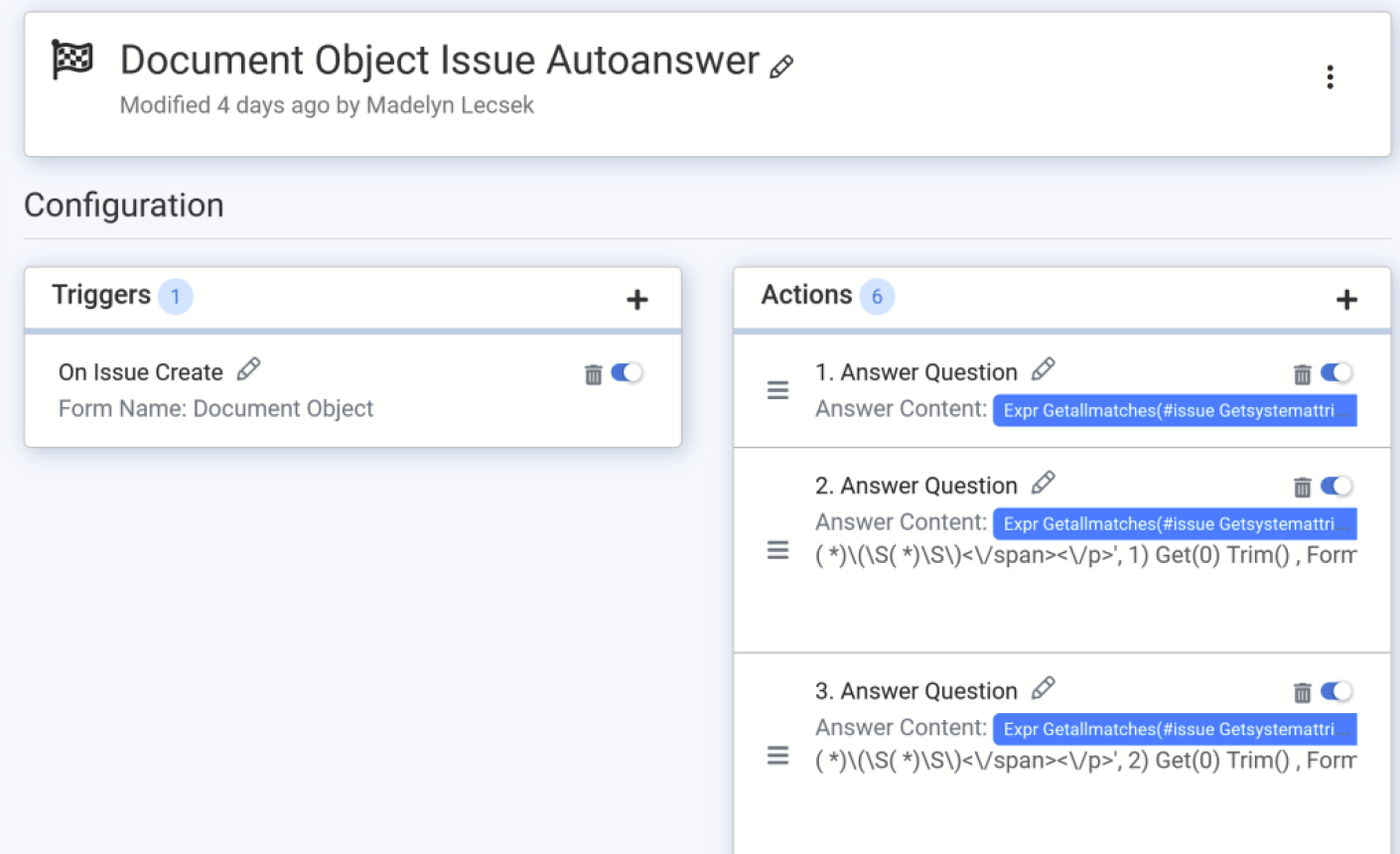Click action 1 answer content expression chip
1400x854 pixels.
[x=1175, y=410]
